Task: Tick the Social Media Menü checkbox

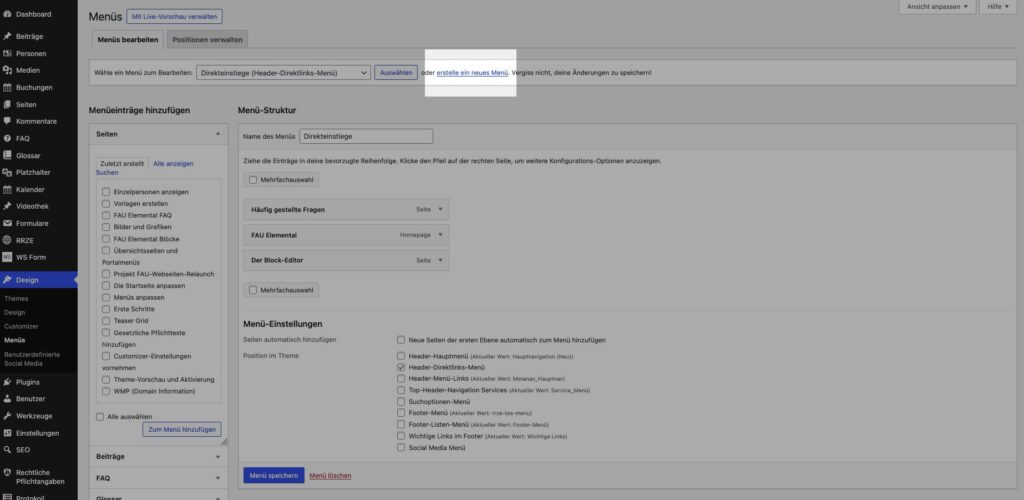Action: (x=401, y=448)
